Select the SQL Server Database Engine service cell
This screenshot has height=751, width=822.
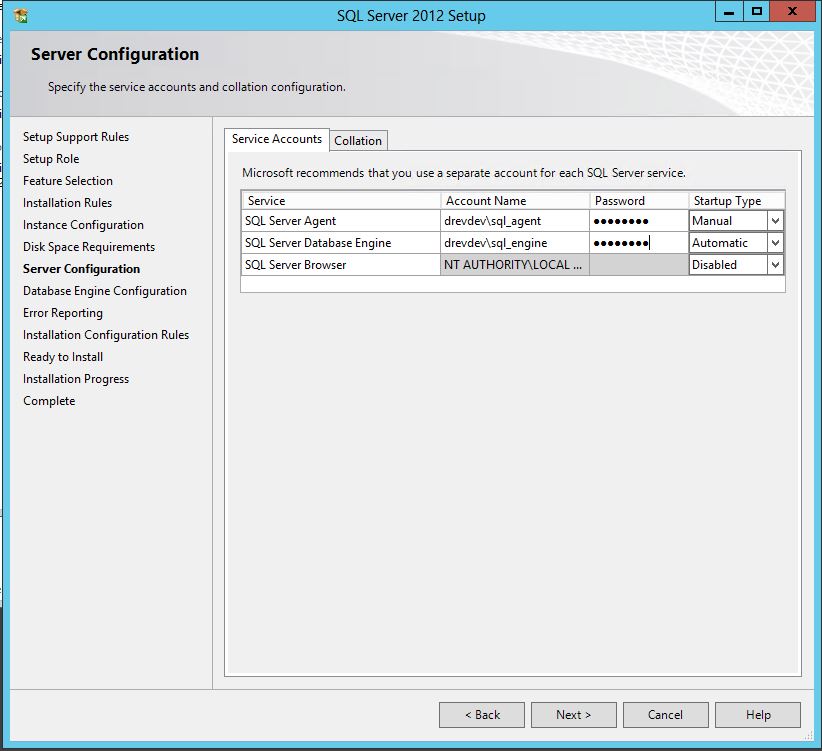pos(341,243)
